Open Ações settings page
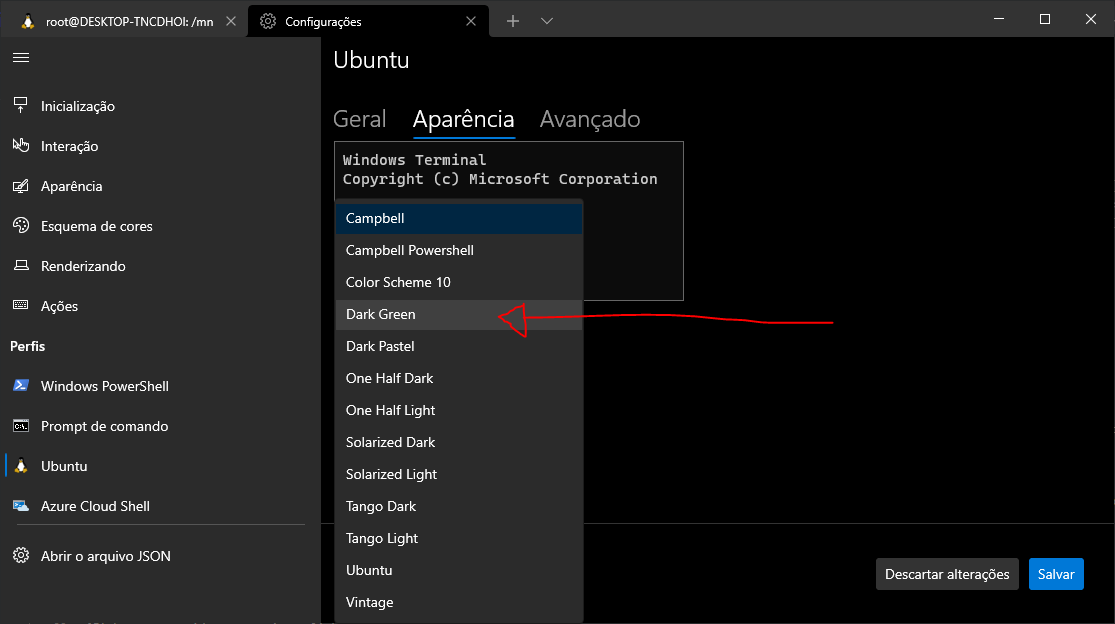 (x=160, y=306)
